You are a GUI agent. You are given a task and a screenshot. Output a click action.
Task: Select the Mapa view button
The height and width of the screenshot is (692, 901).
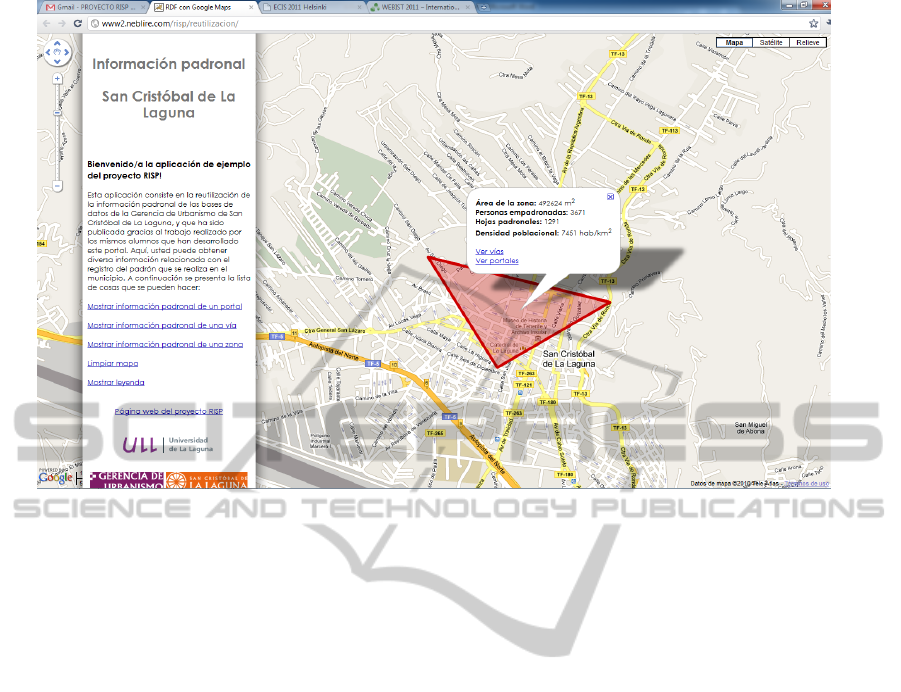pyautogui.click(x=734, y=43)
